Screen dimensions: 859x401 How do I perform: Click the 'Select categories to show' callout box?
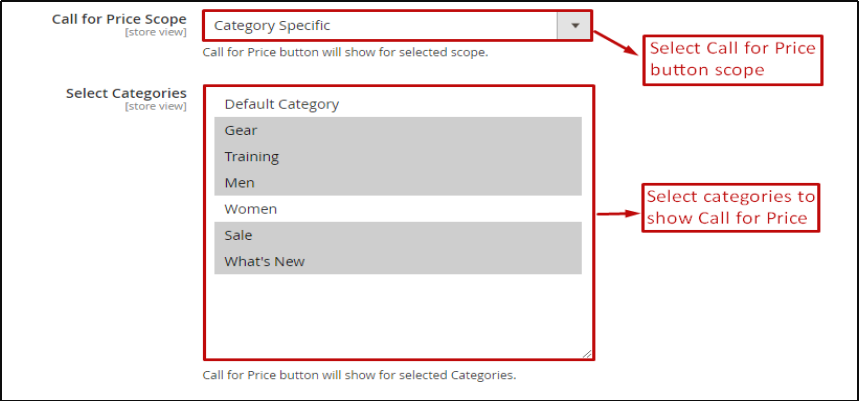pos(730,207)
